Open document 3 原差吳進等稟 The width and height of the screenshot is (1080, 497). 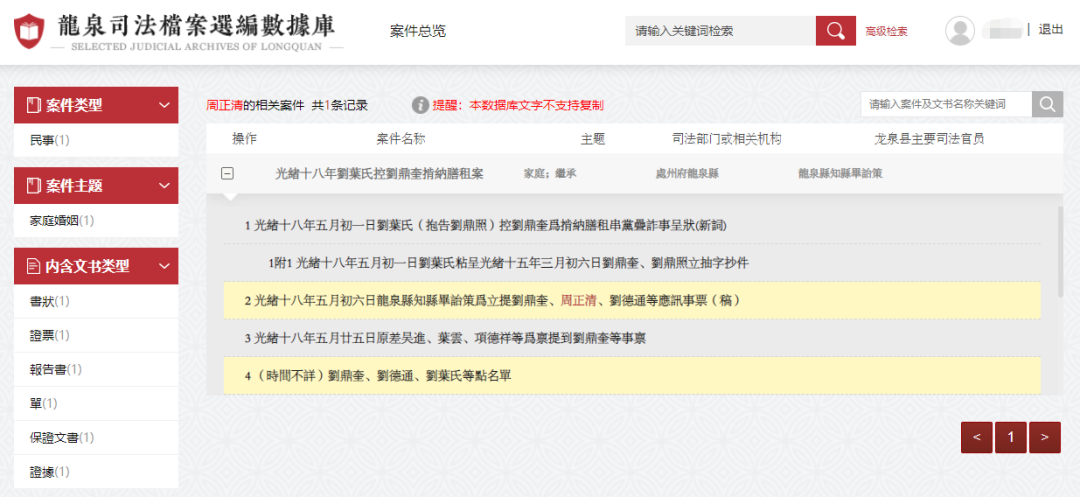point(445,338)
